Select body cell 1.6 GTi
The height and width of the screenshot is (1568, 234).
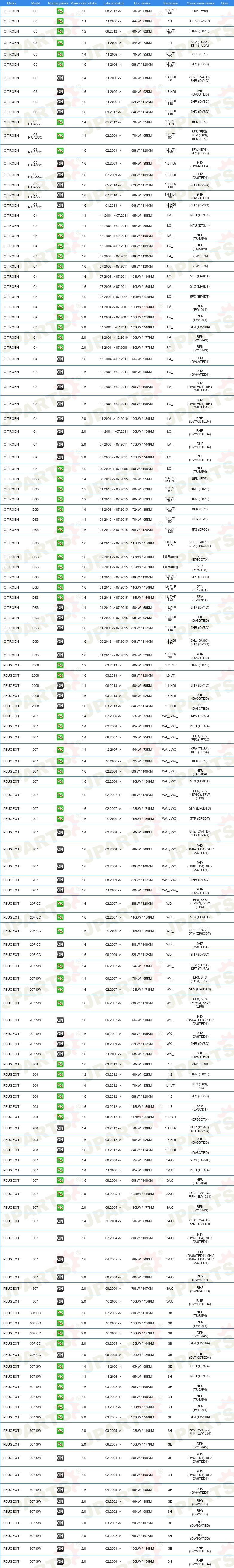(170, 1117)
